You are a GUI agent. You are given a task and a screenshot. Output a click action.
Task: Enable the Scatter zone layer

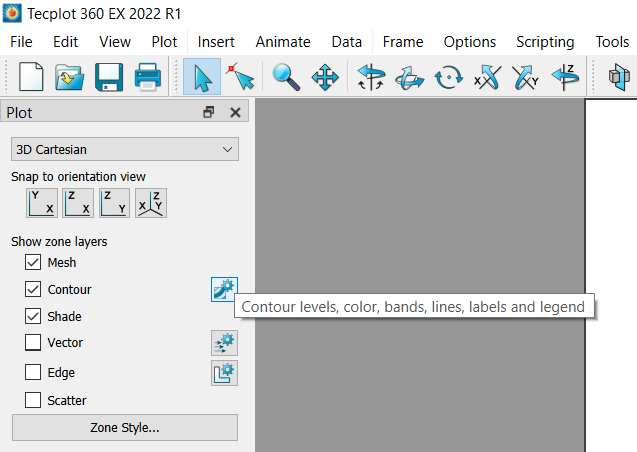pyautogui.click(x=33, y=400)
